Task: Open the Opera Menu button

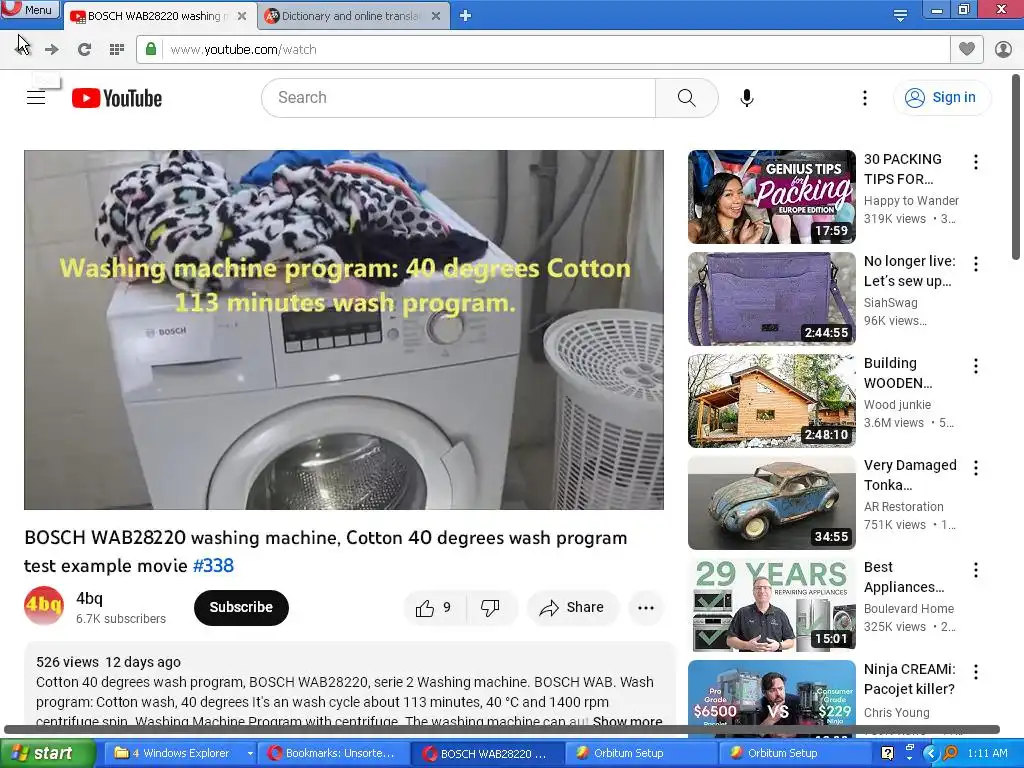Action: pyautogui.click(x=30, y=10)
